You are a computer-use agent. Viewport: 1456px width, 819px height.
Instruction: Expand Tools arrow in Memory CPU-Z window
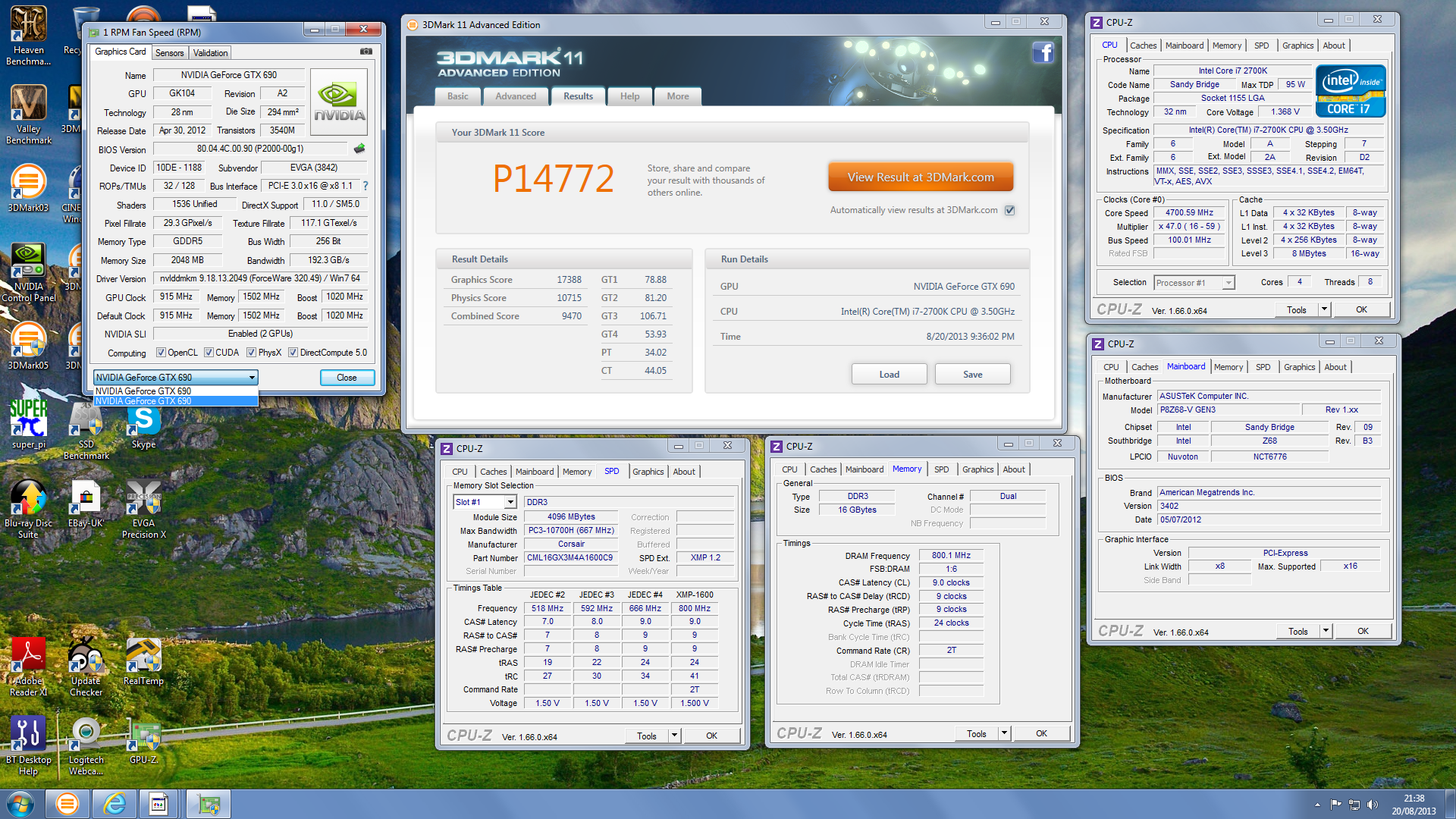pos(1004,733)
